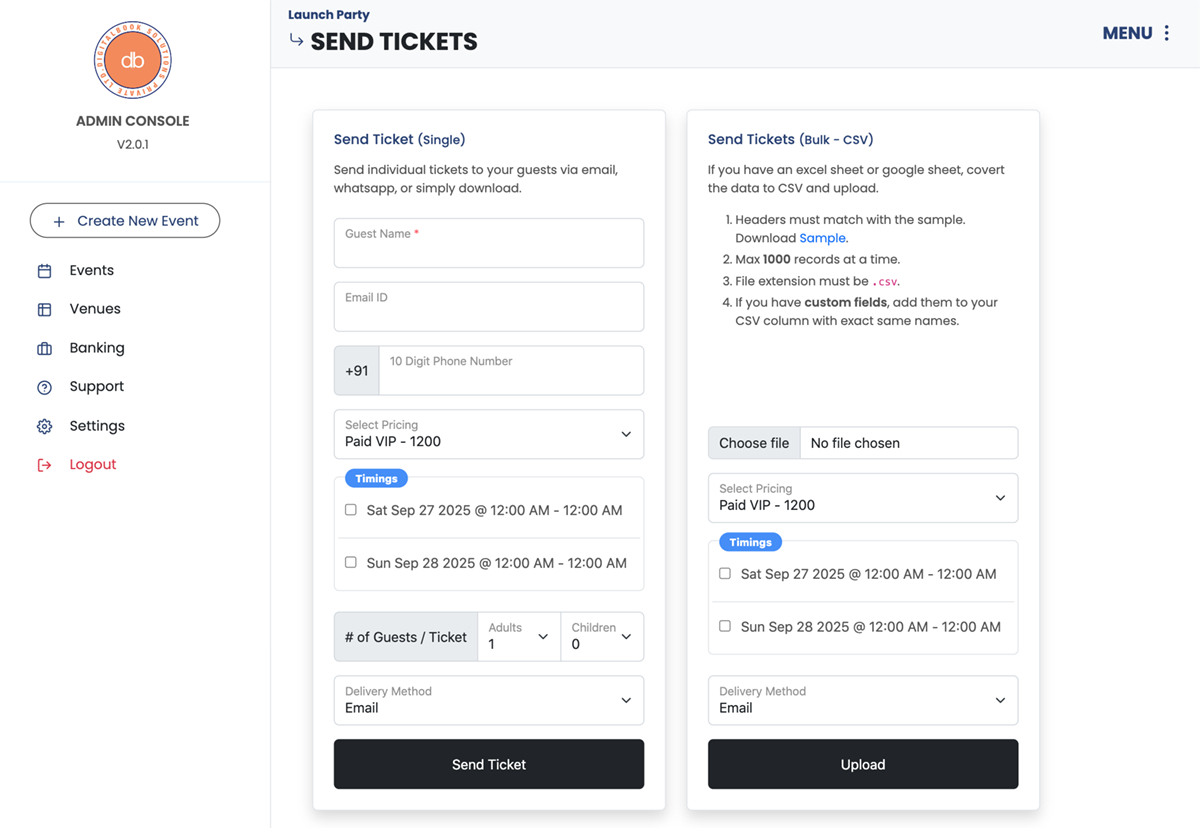
Task: Open the Children count dropdown
Action: [601, 637]
